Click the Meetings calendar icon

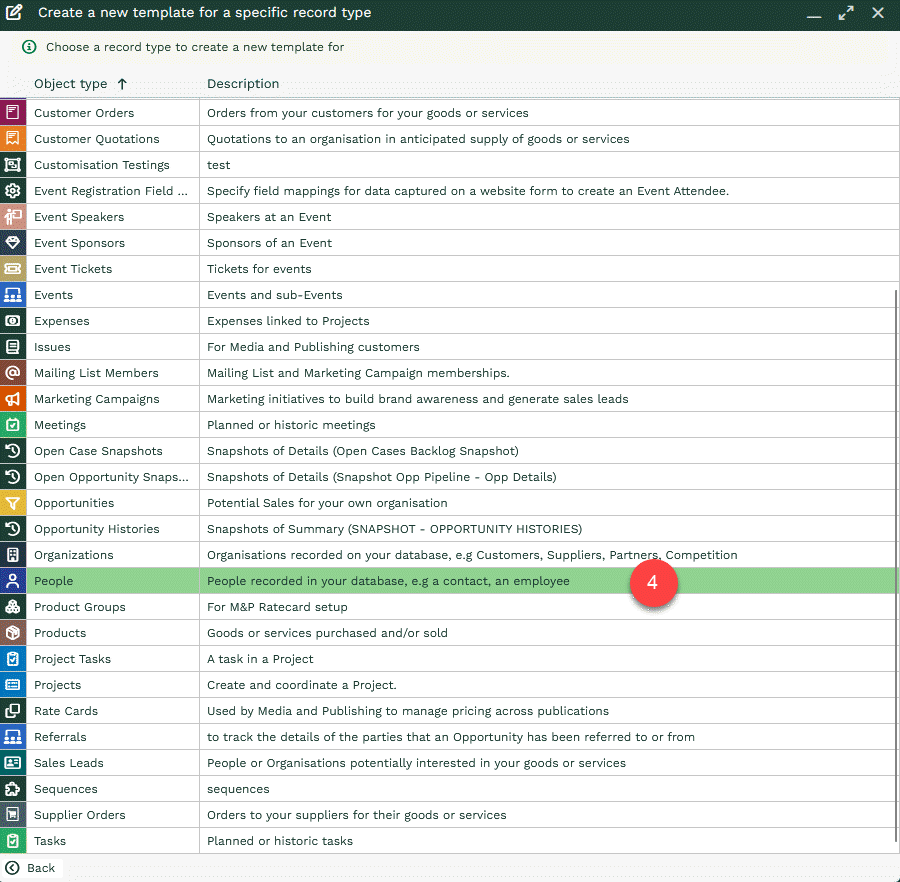(13, 425)
